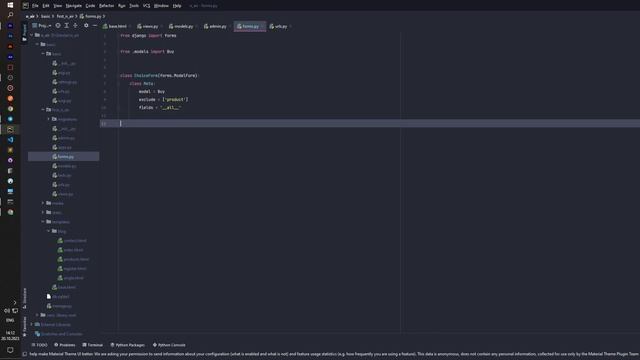Open the Run menu
The width and height of the screenshot is (640, 360).
click(x=122, y=6)
